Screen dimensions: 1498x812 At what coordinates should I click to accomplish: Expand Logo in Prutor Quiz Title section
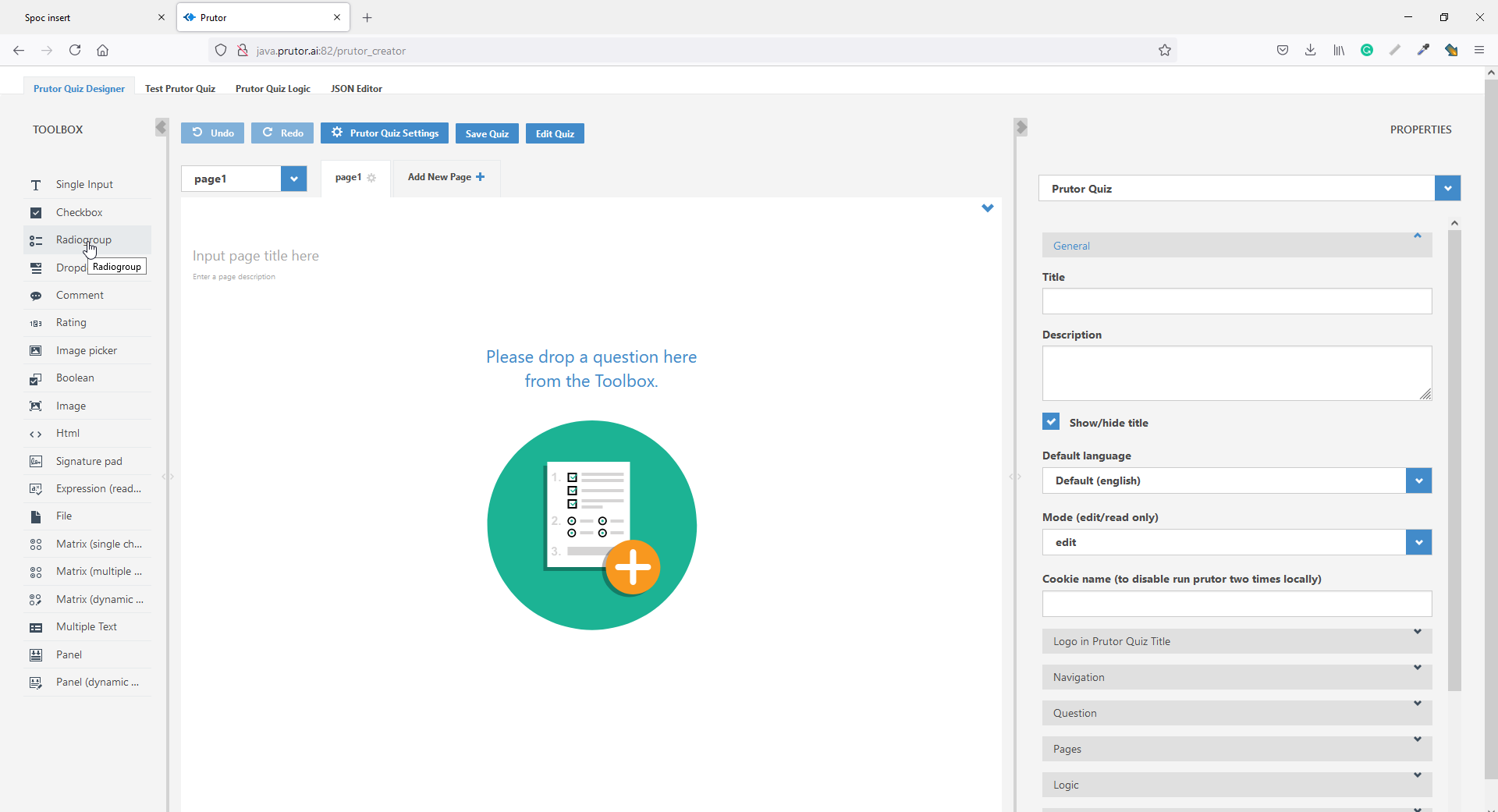point(1237,641)
